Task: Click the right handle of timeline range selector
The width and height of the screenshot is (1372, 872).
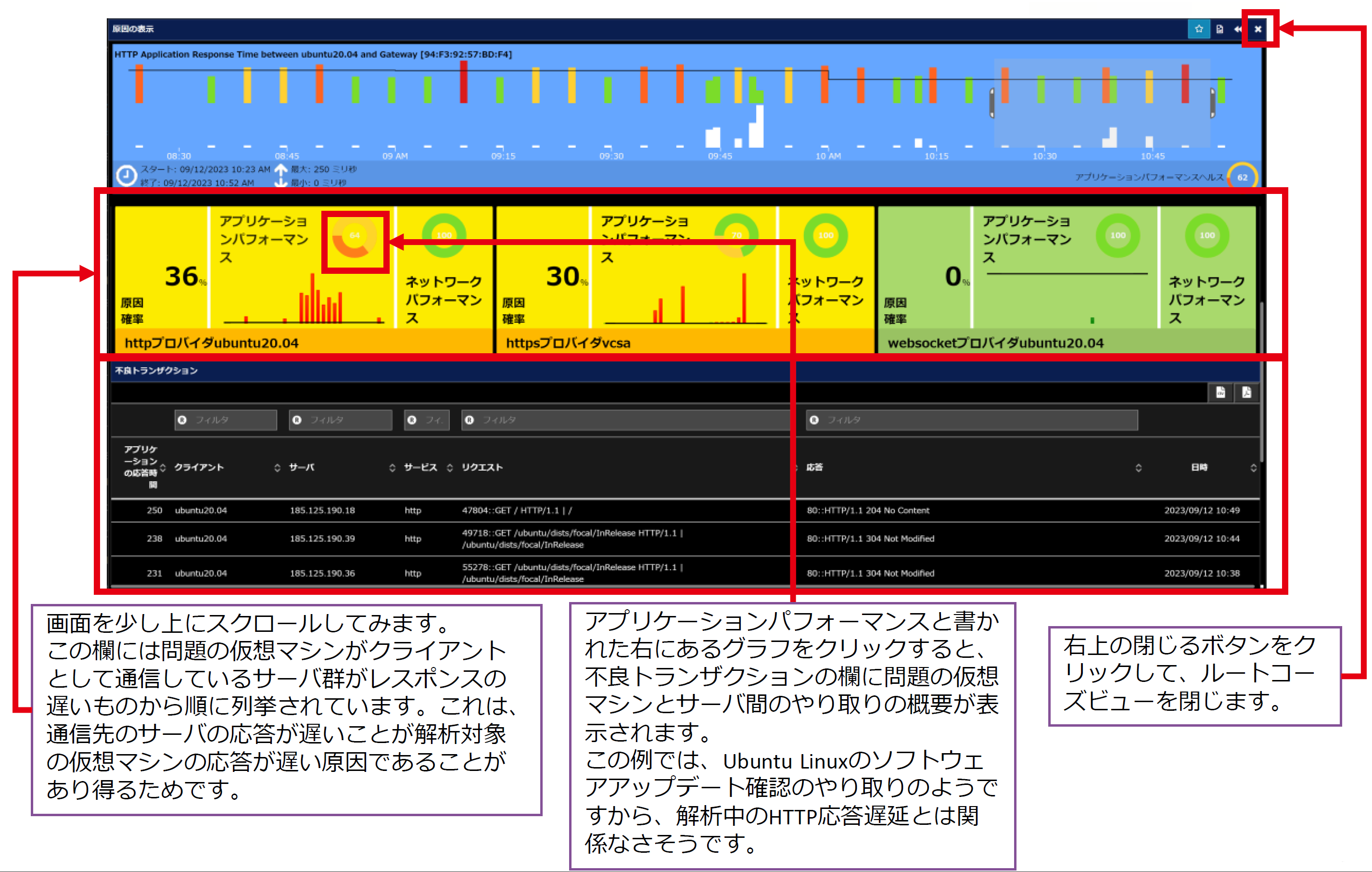Action: 1212,103
